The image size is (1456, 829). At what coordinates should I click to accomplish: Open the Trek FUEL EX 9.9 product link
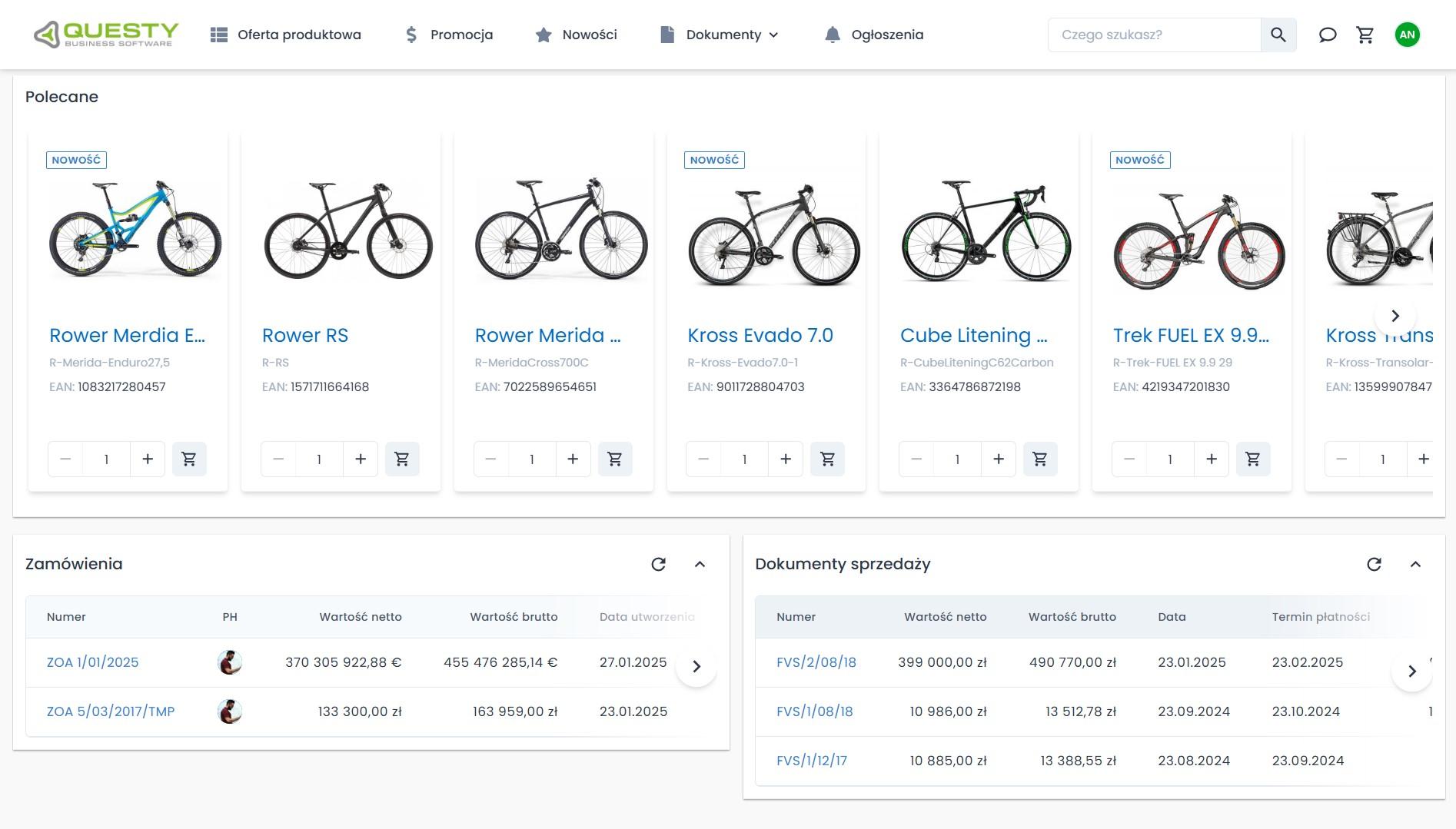coord(1191,336)
